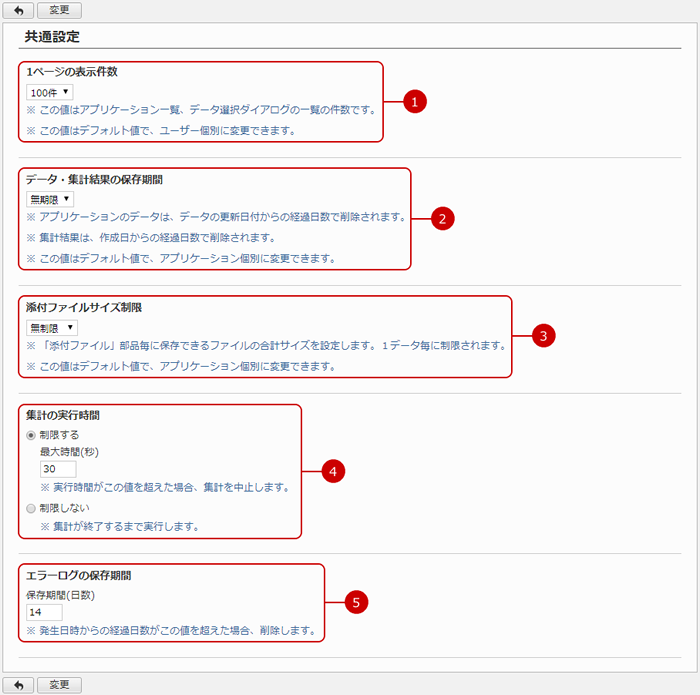
Task: Click the back arrow icon in the top toolbar
Action: [18, 11]
